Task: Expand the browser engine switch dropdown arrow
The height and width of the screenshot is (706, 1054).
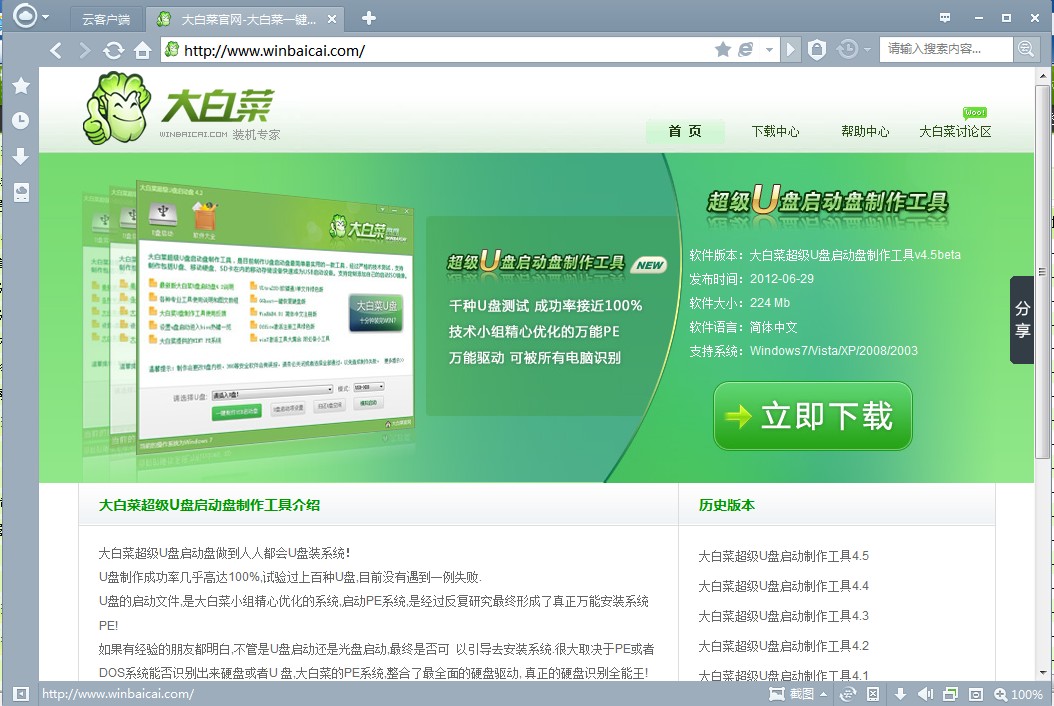Action: 769,49
